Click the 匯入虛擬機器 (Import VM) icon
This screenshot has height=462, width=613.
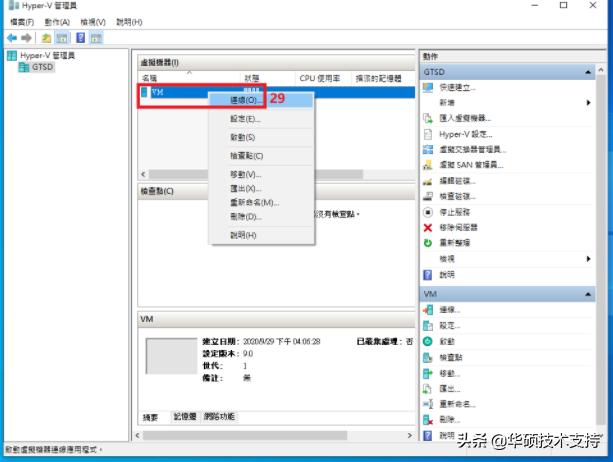tap(428, 118)
